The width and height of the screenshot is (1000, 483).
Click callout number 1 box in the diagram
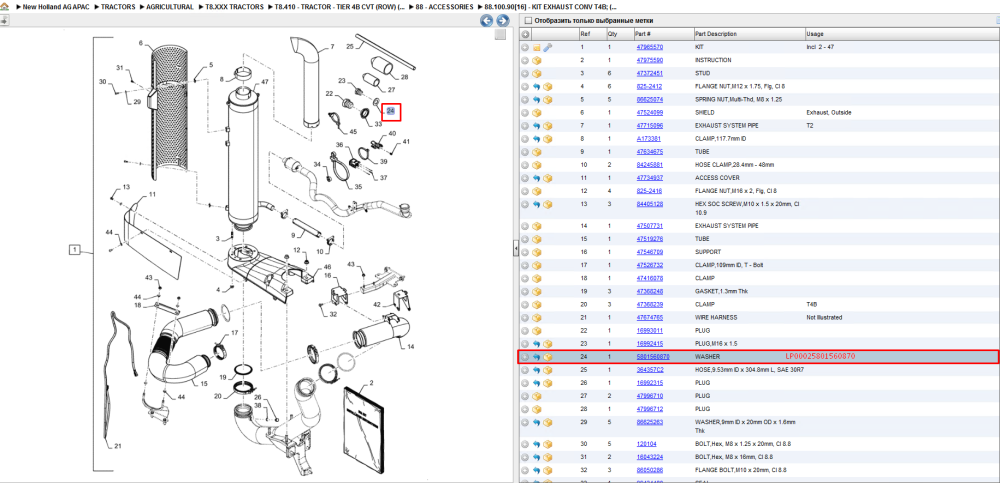75,249
